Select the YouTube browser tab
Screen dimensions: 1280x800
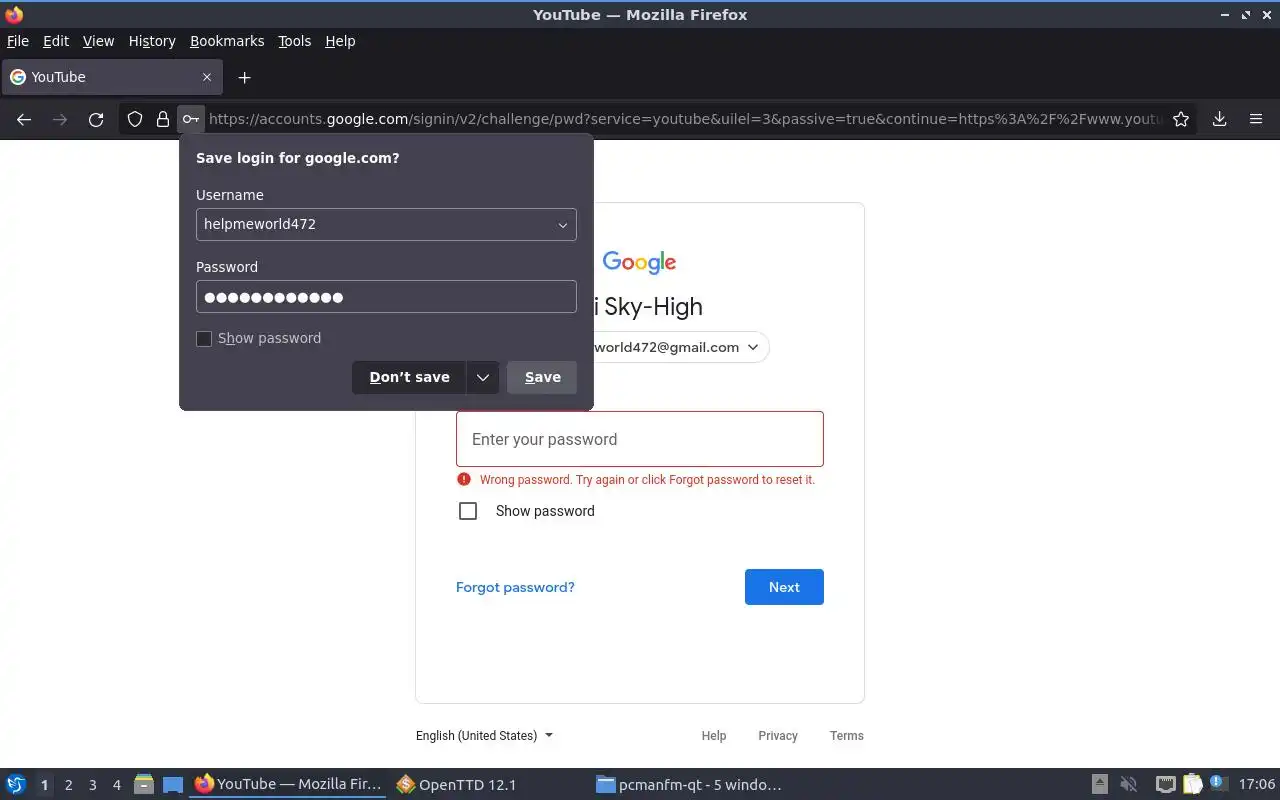coord(110,77)
